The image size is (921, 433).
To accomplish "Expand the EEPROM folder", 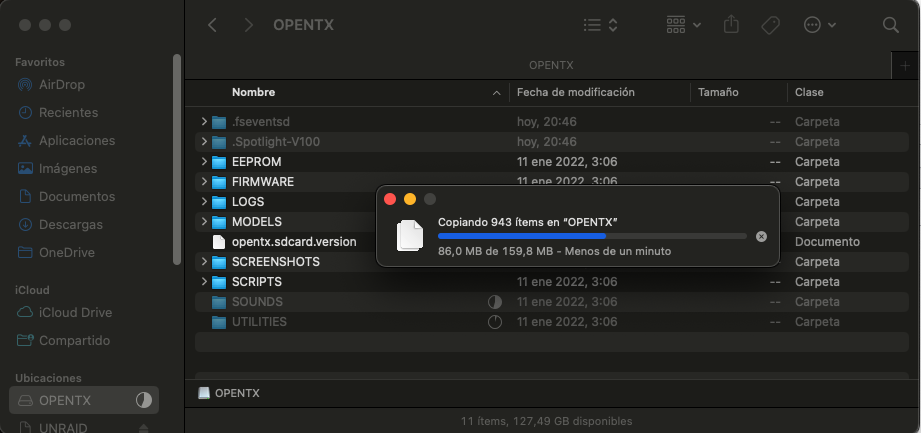I will 204,162.
